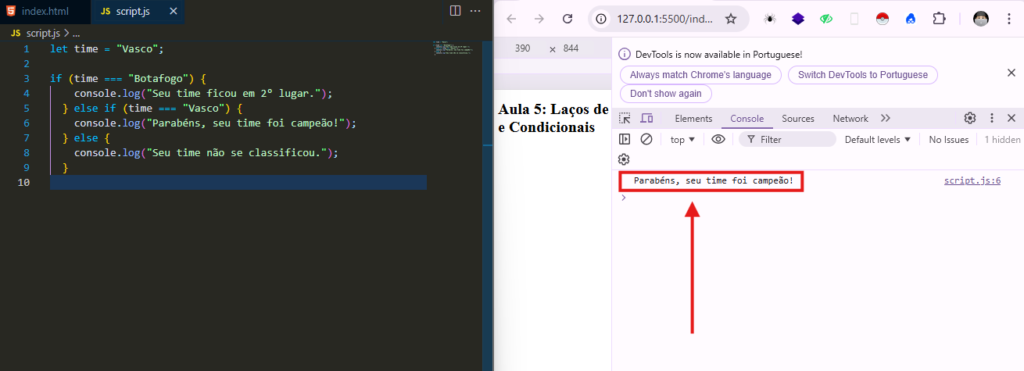This screenshot has height=371, width=1024.
Task: Click the console Filter input field
Action: [788, 139]
